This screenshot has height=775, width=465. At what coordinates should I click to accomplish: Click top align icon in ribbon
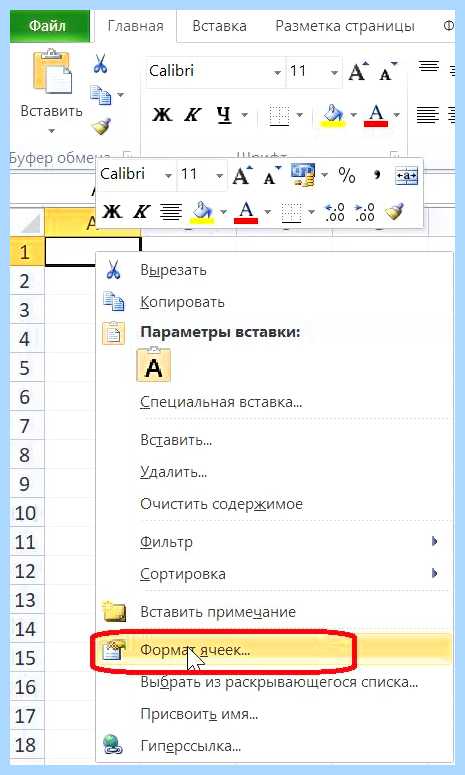(428, 67)
